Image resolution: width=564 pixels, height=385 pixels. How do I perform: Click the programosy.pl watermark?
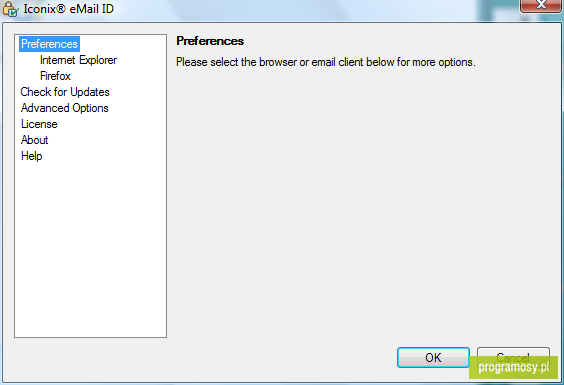(x=513, y=367)
